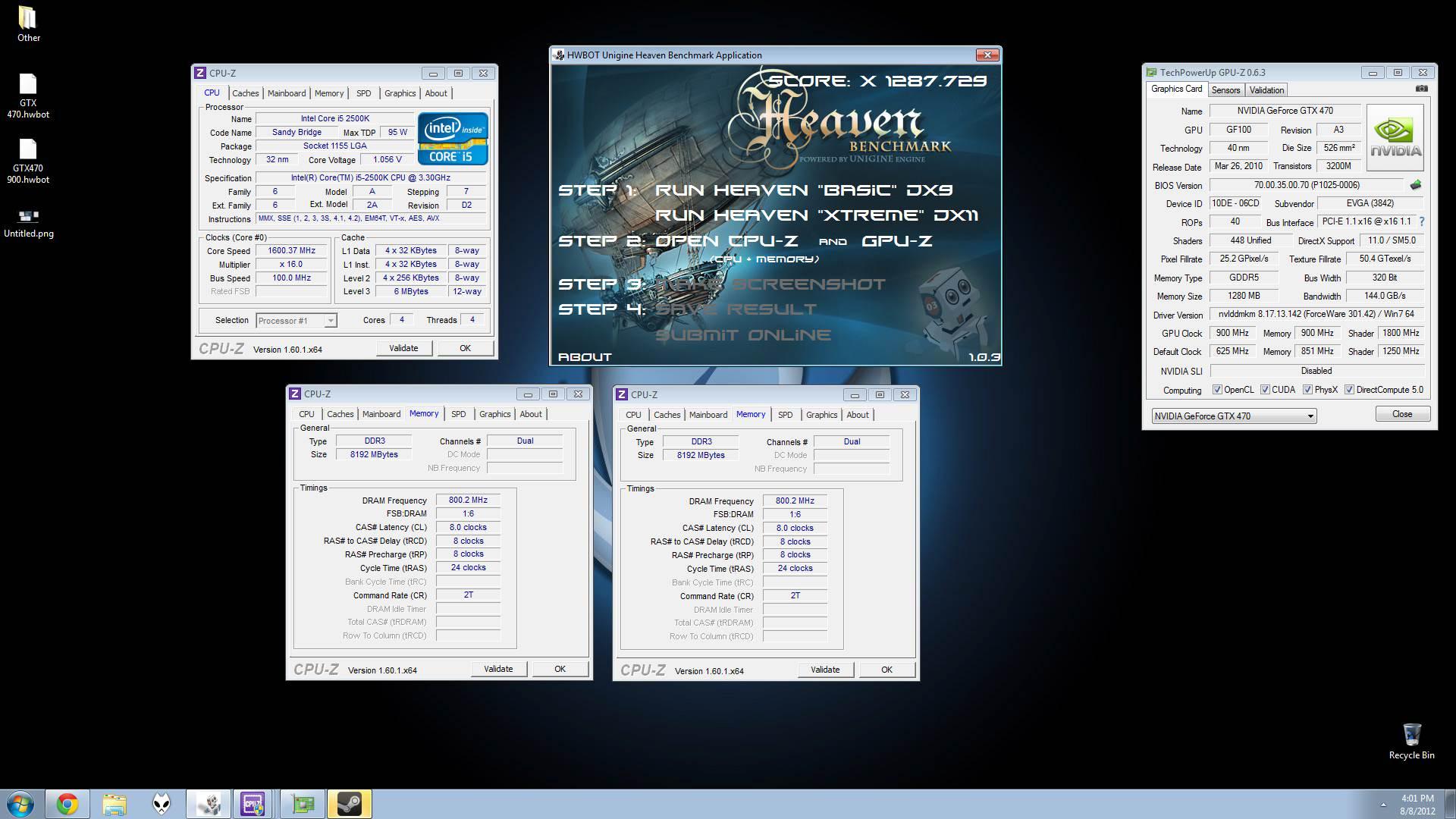This screenshot has height=819, width=1456.
Task: Open the Untitled.png desktop file
Action: point(28,224)
